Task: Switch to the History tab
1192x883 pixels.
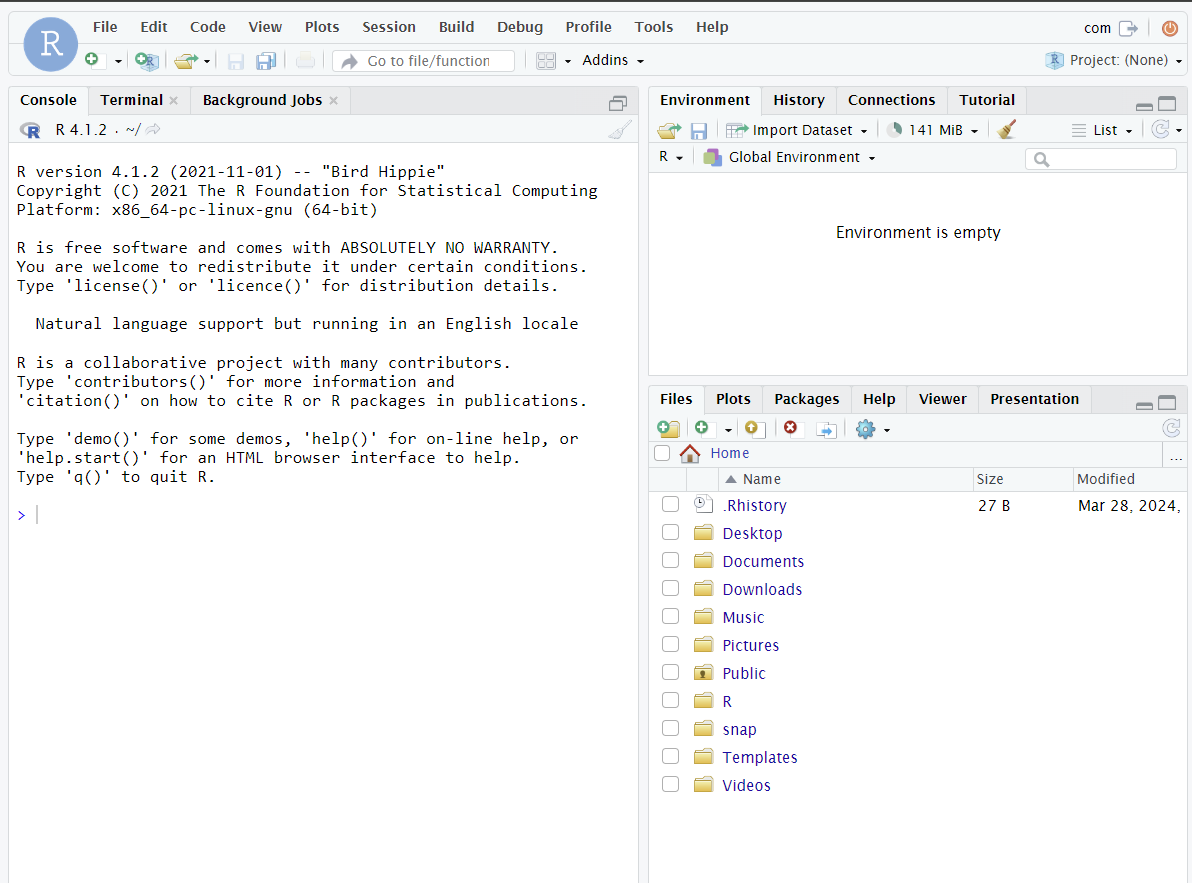Action: point(798,100)
